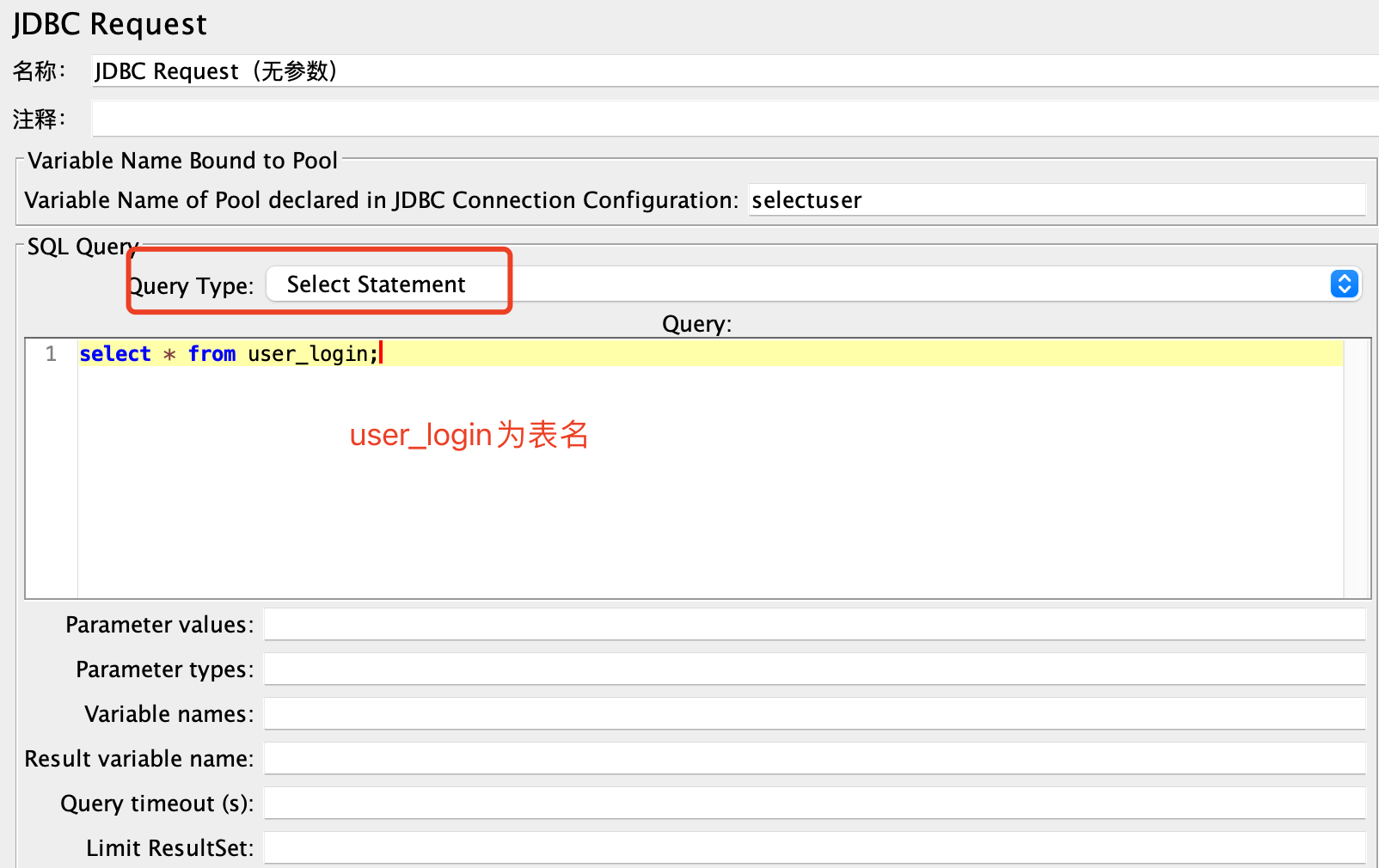Click the 名称 name input field
The image size is (1379, 868).
tap(731, 71)
